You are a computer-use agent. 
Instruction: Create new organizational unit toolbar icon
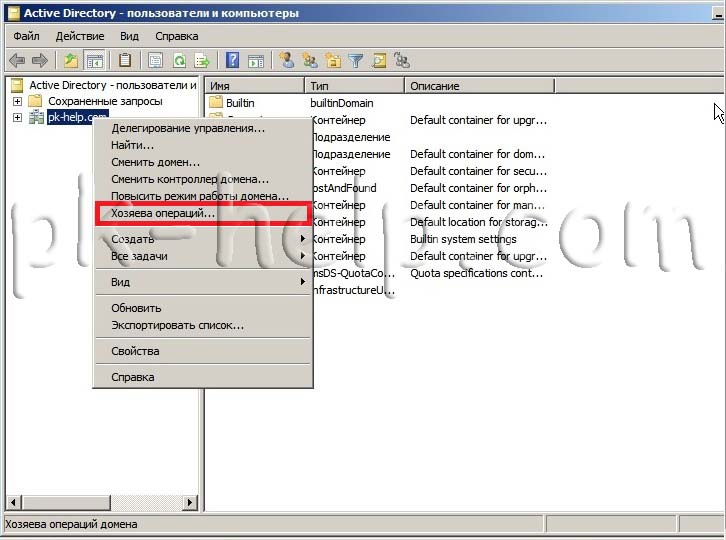coord(333,61)
